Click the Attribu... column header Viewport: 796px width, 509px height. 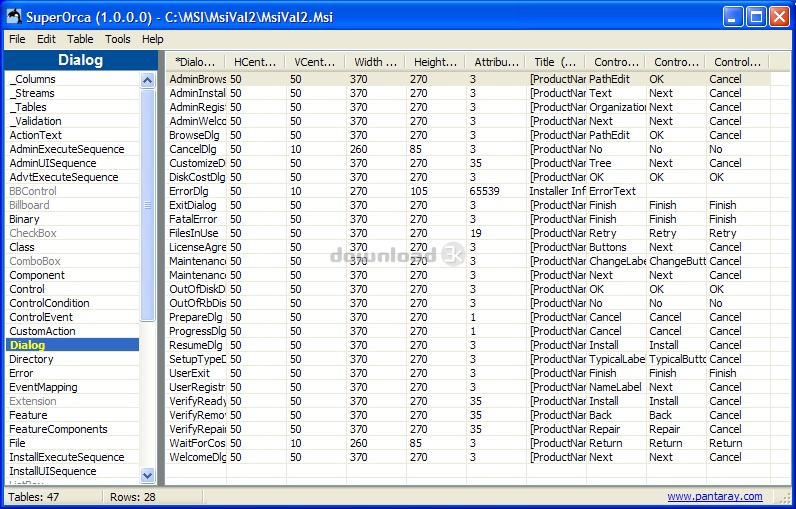(x=495, y=62)
